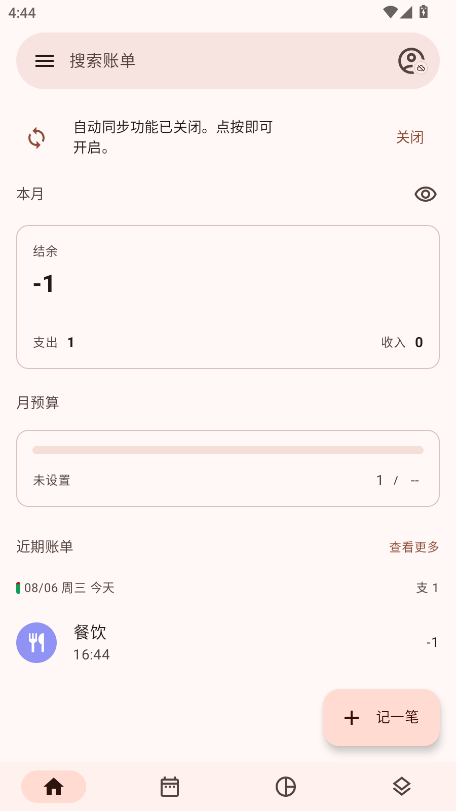Tap the auto-sync refresh icon
The height and width of the screenshot is (811, 456).
[36, 138]
